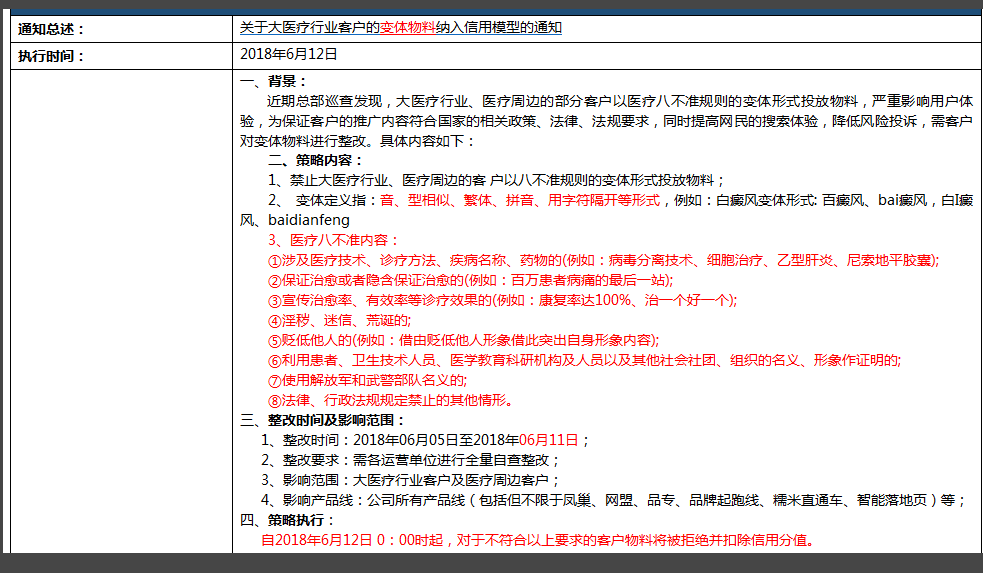Click the paragraph starting 近期总部巡查发现

(606, 121)
